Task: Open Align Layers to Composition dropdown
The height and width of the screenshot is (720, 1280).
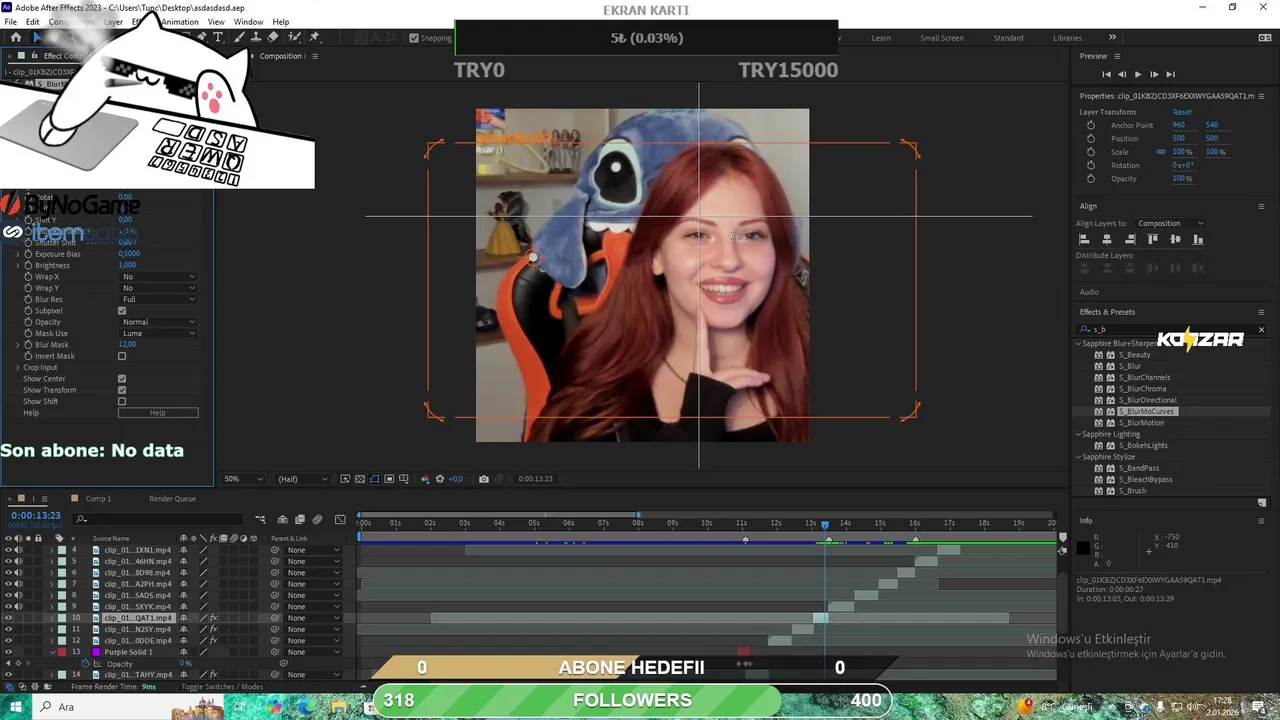Action: (1170, 224)
